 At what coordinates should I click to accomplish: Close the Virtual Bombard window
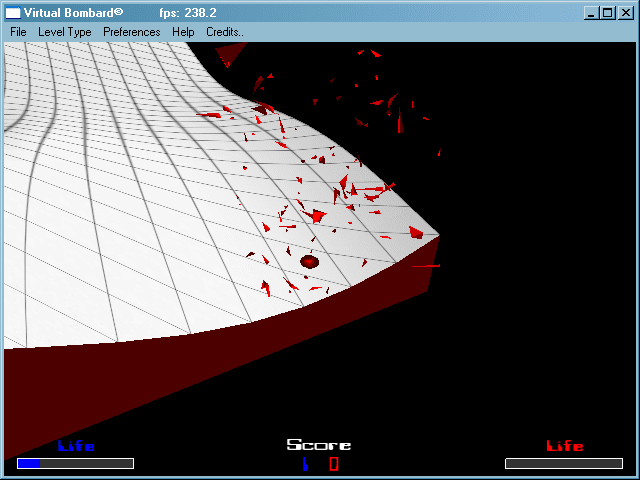(x=626, y=13)
